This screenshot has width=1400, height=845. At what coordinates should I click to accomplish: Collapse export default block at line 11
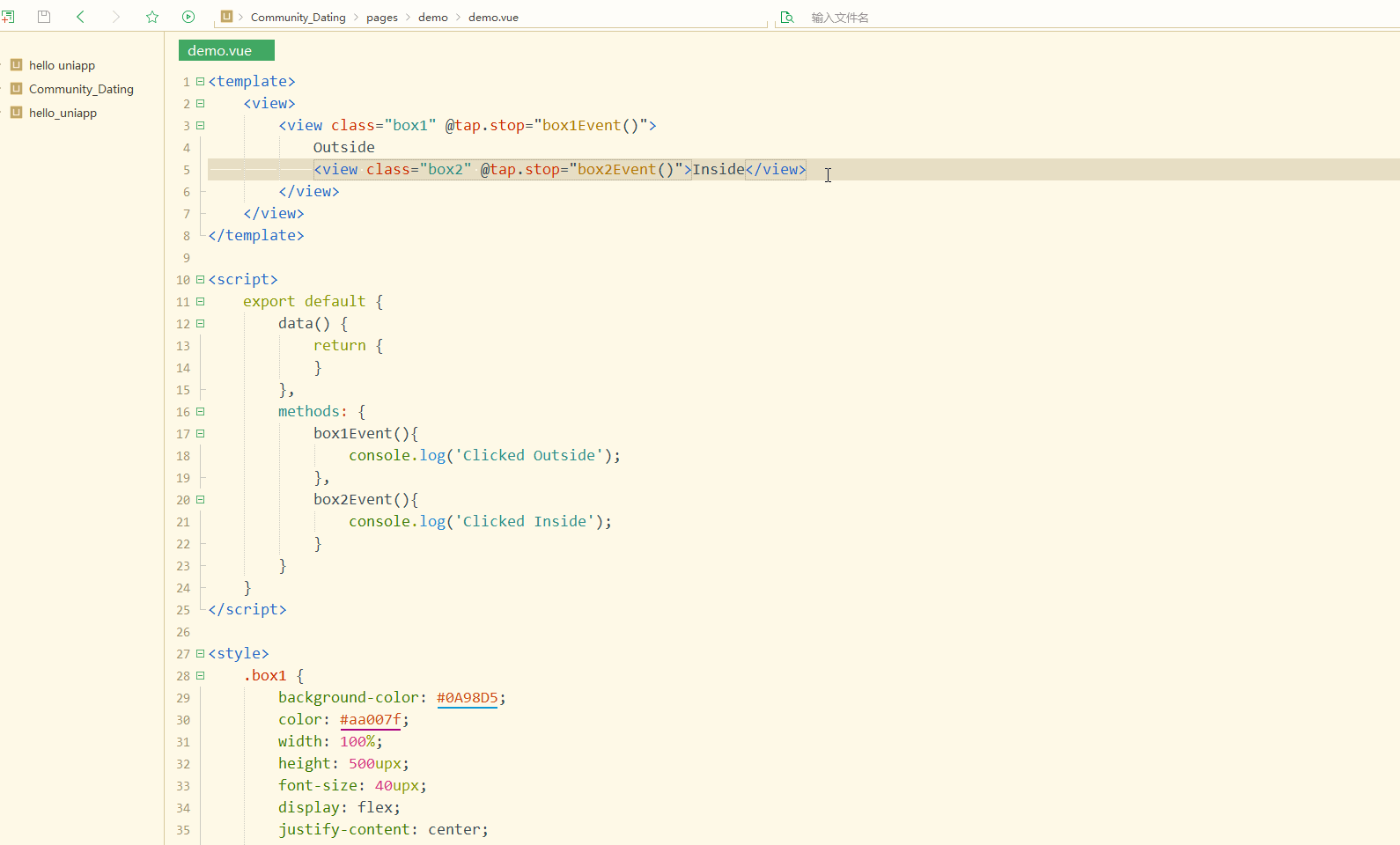point(200,301)
